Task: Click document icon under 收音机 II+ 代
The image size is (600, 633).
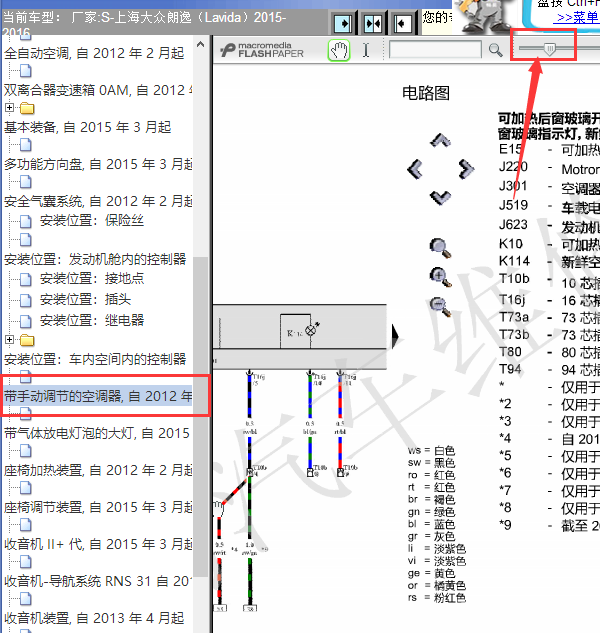Action: coord(25,562)
